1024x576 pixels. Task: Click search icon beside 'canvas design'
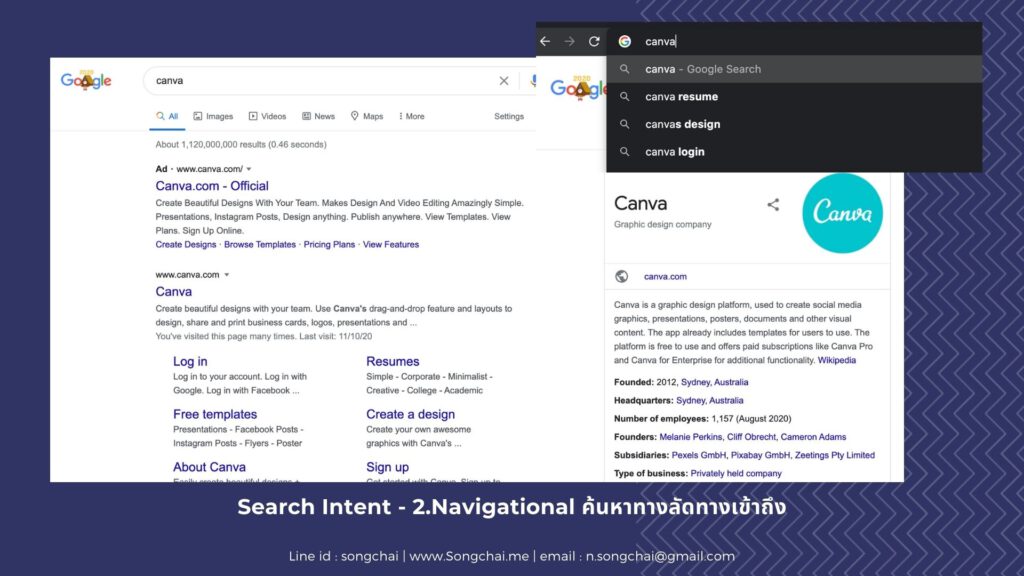[625, 124]
